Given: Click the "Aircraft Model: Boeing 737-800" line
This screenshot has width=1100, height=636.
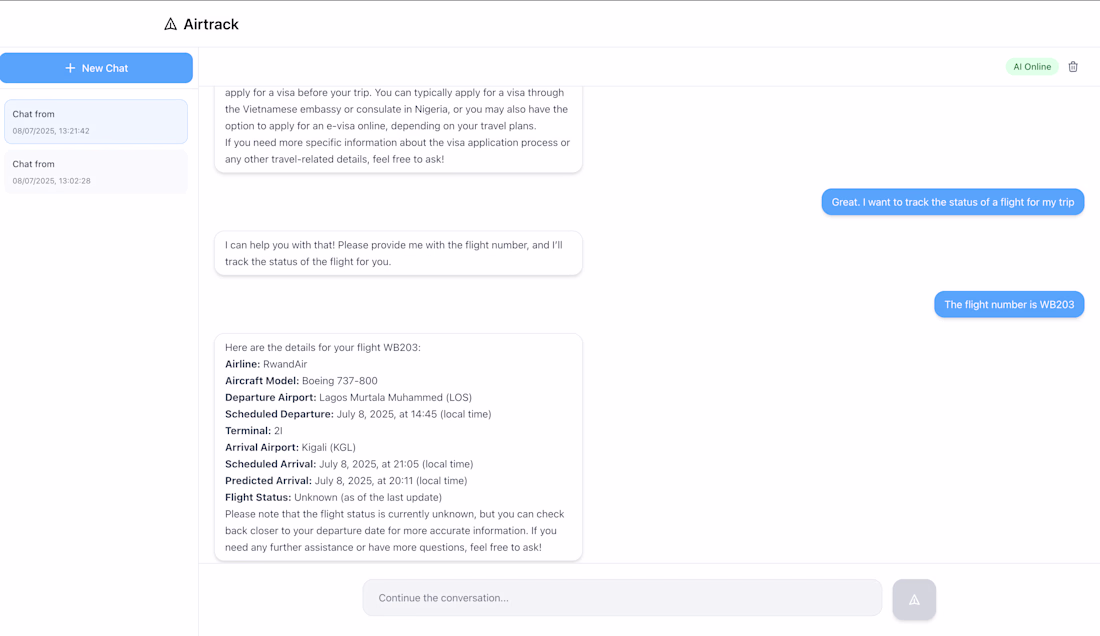Looking at the screenshot, I should point(301,381).
